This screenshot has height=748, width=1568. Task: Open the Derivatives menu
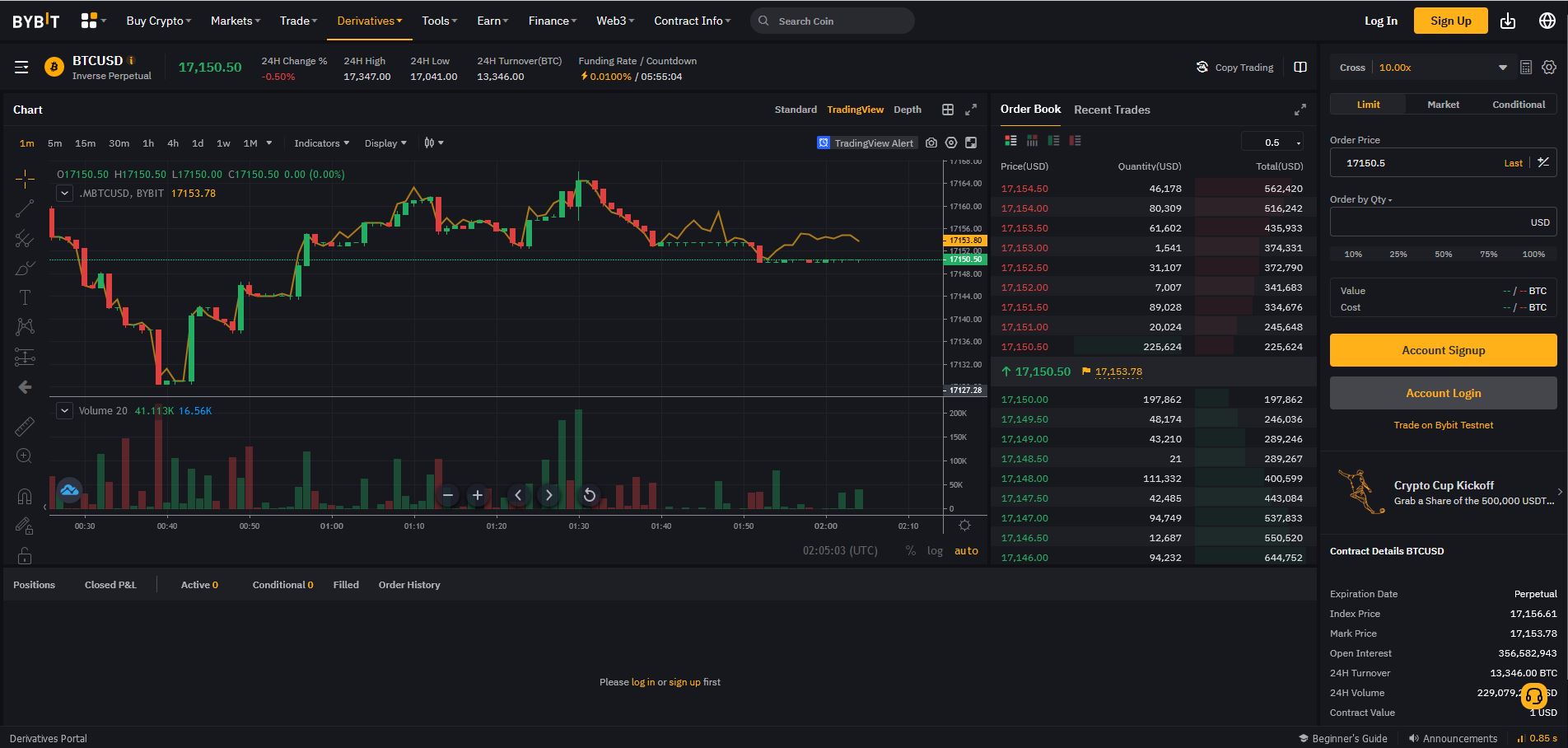click(368, 21)
